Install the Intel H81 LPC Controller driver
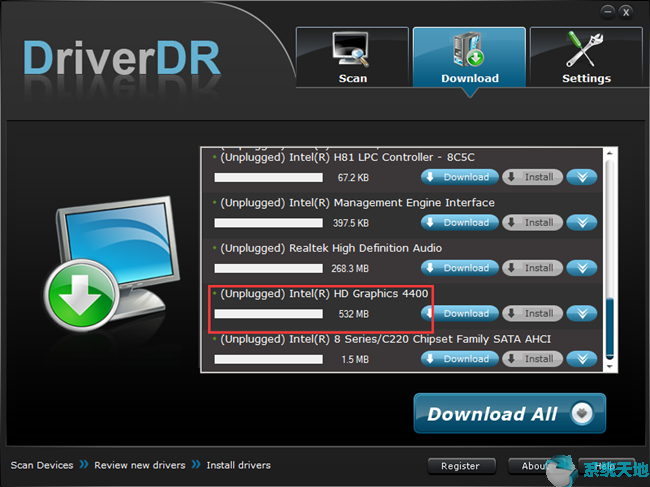The height and width of the screenshot is (487, 650). pos(531,177)
